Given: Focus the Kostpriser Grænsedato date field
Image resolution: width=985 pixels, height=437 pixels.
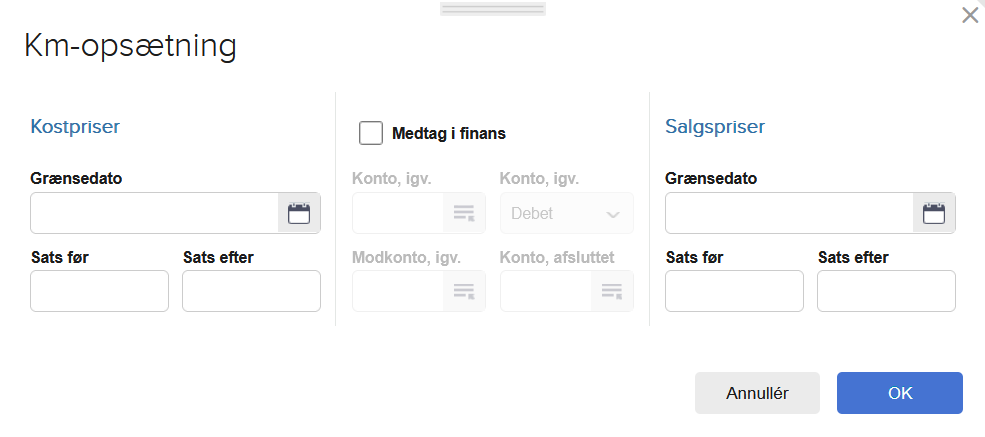Looking at the screenshot, I should tap(155, 213).
